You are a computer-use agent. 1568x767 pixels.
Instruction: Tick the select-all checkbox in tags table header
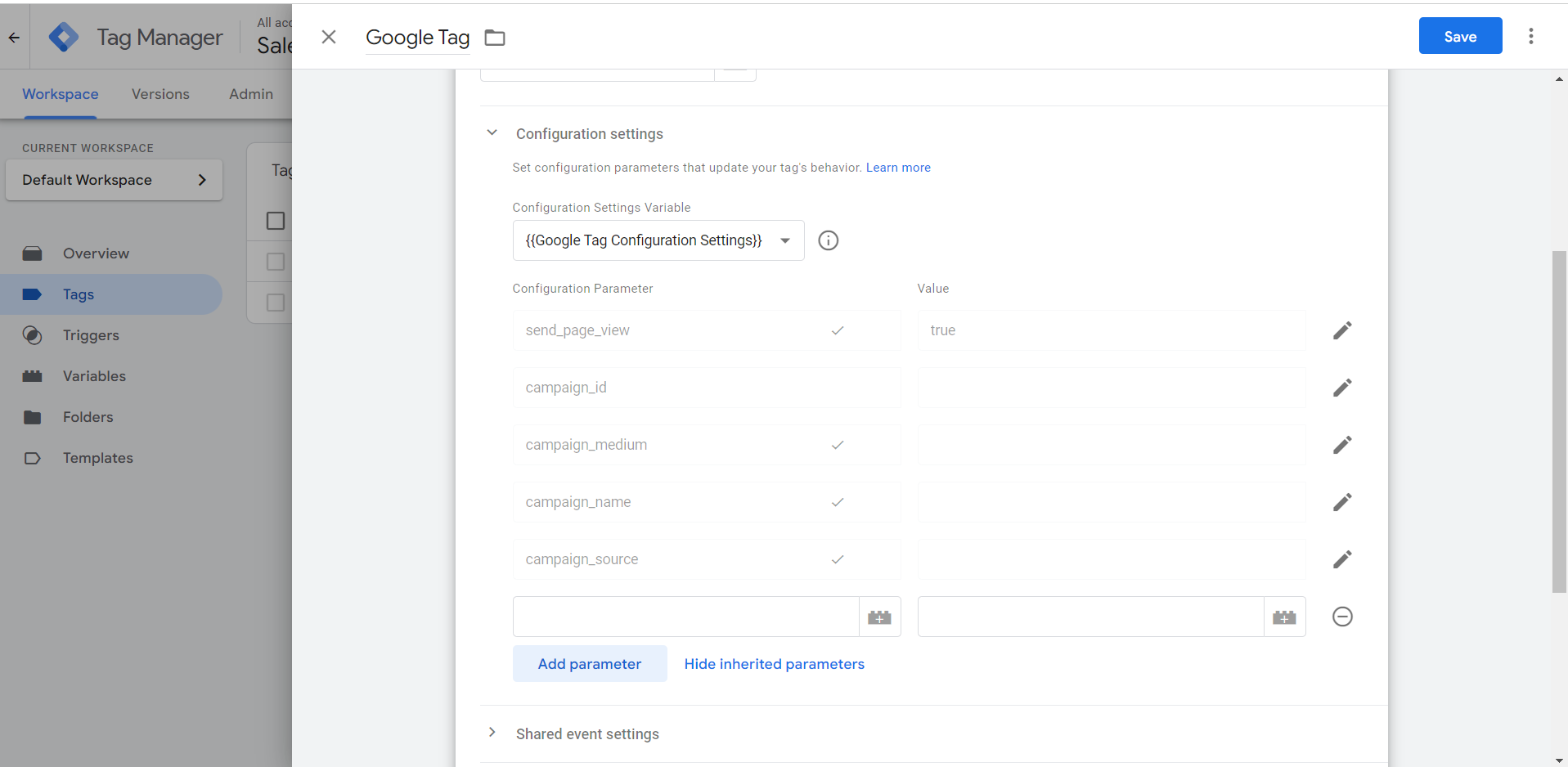276,221
